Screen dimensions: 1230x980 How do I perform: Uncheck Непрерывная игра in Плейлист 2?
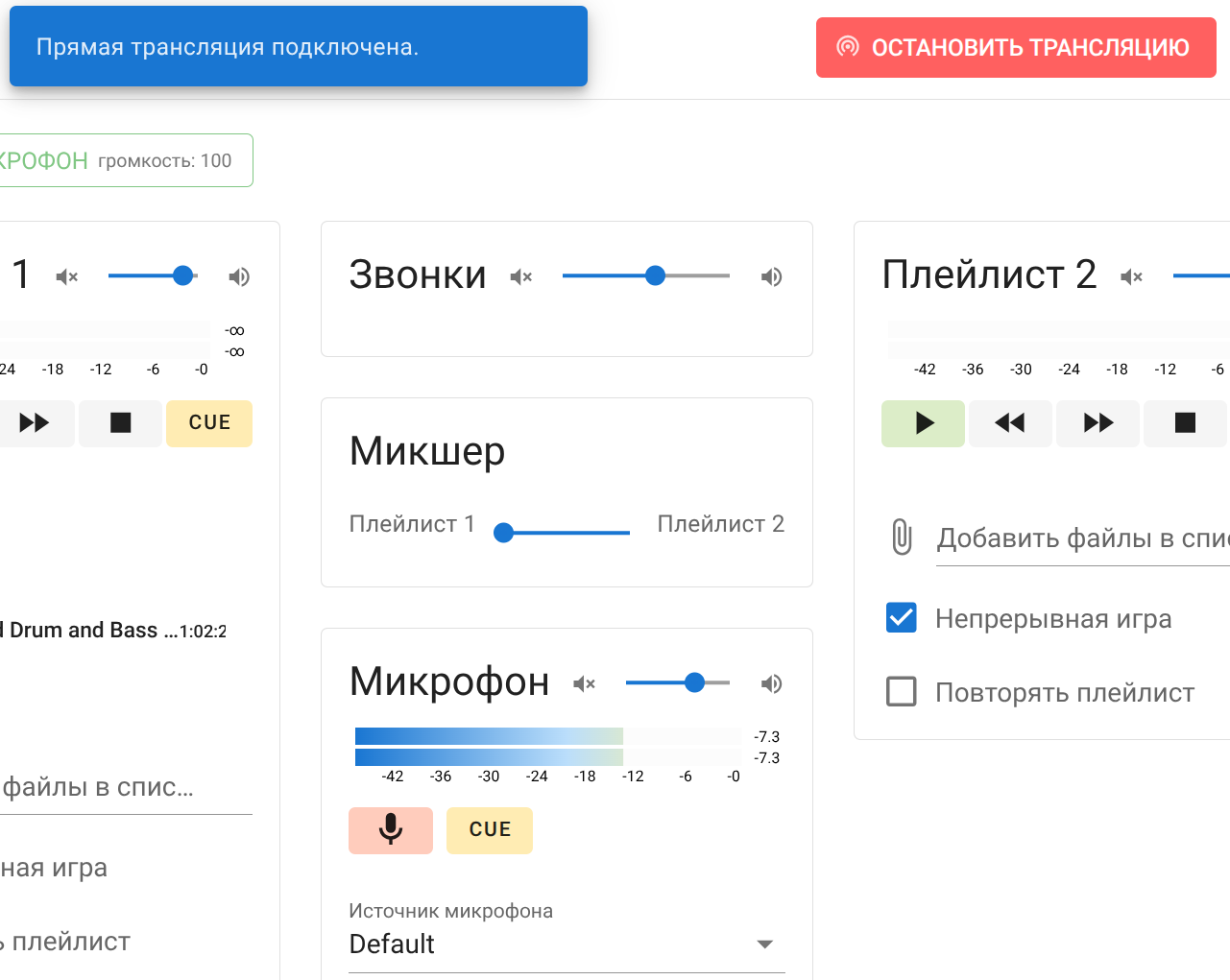(901, 618)
